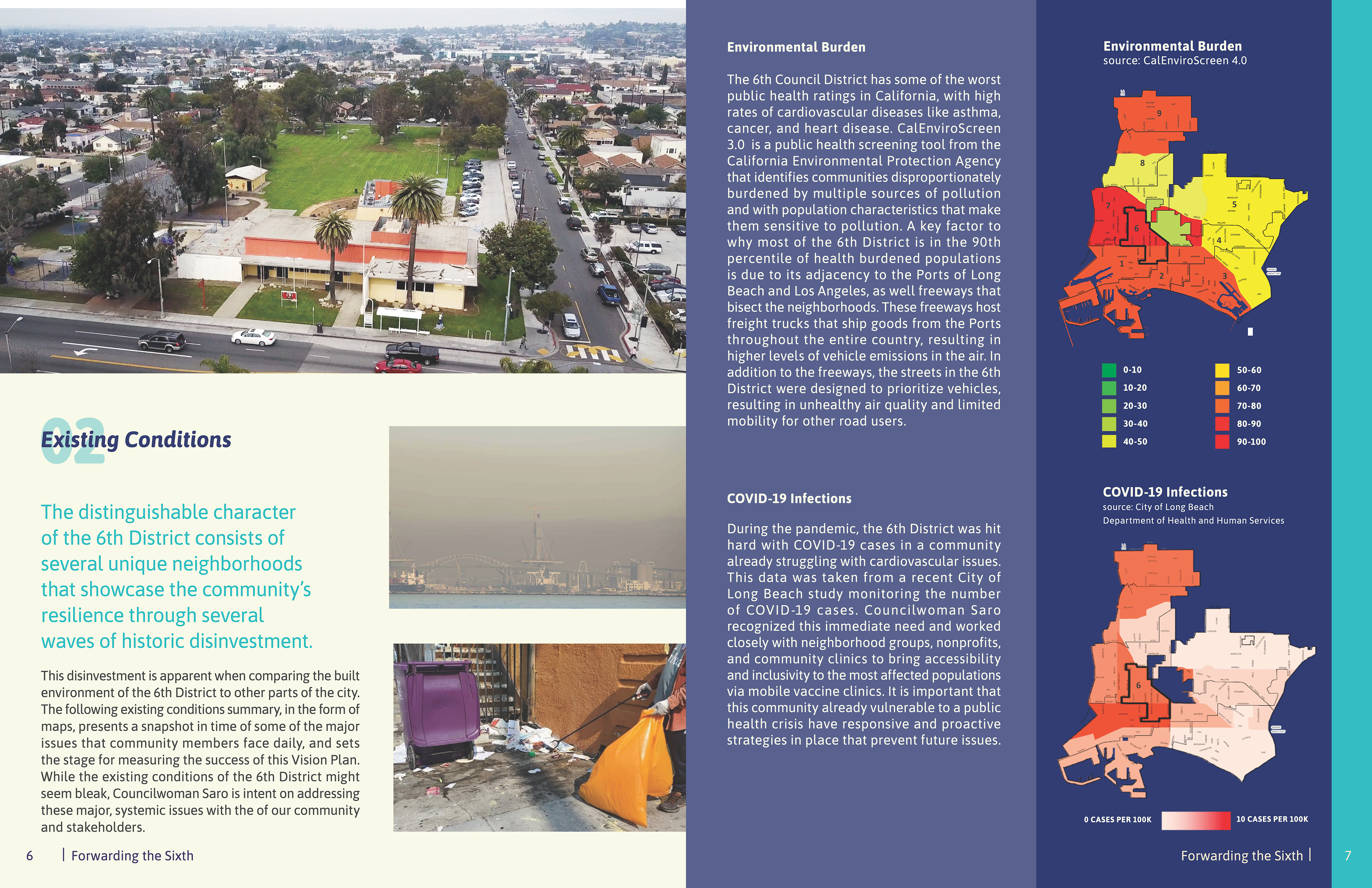Viewport: 1372px width, 888px height.
Task: Click the 80-90 legend color swatch
Action: [x=1222, y=424]
